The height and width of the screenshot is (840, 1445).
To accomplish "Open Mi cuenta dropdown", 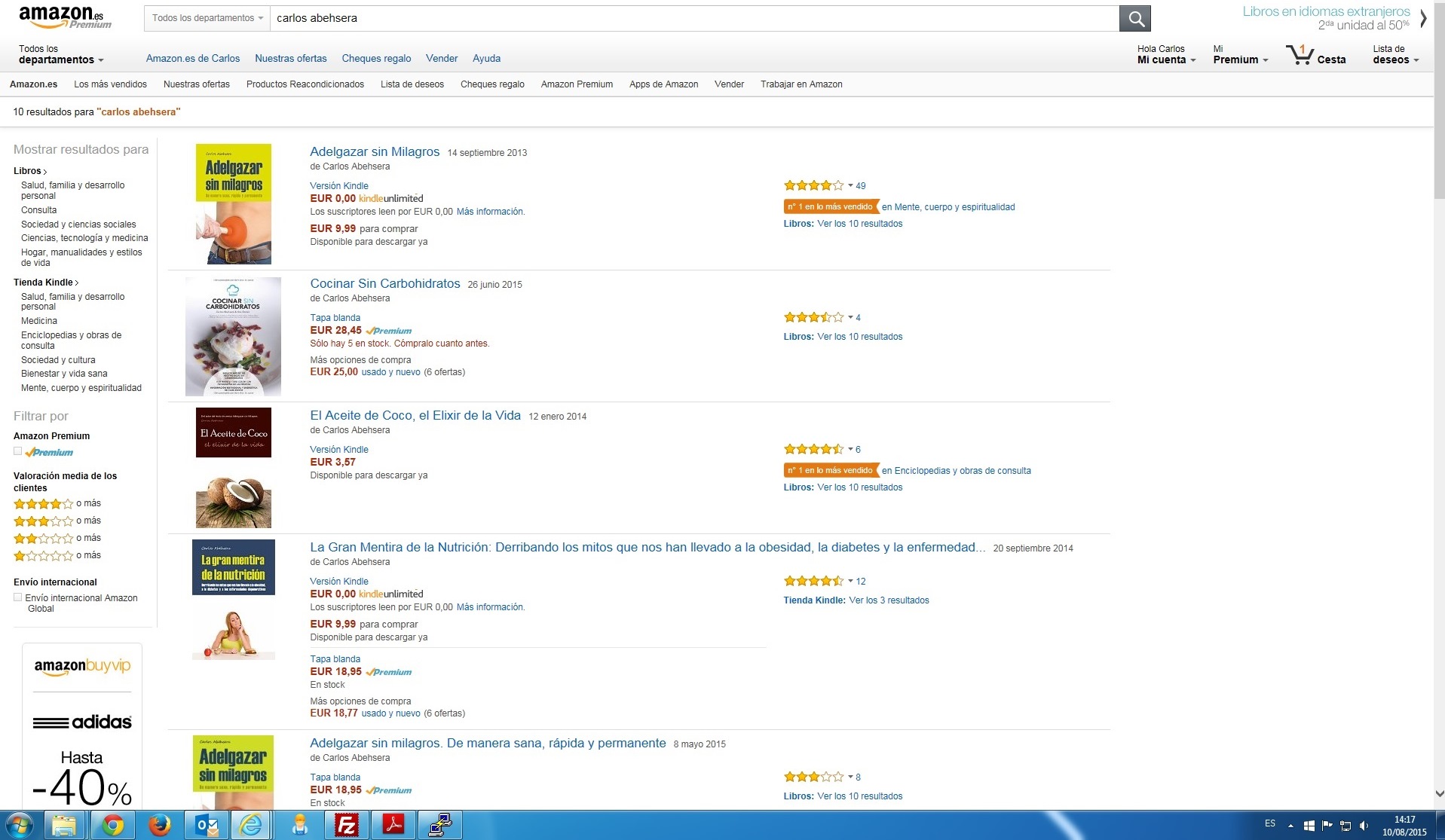I will pyautogui.click(x=1166, y=54).
